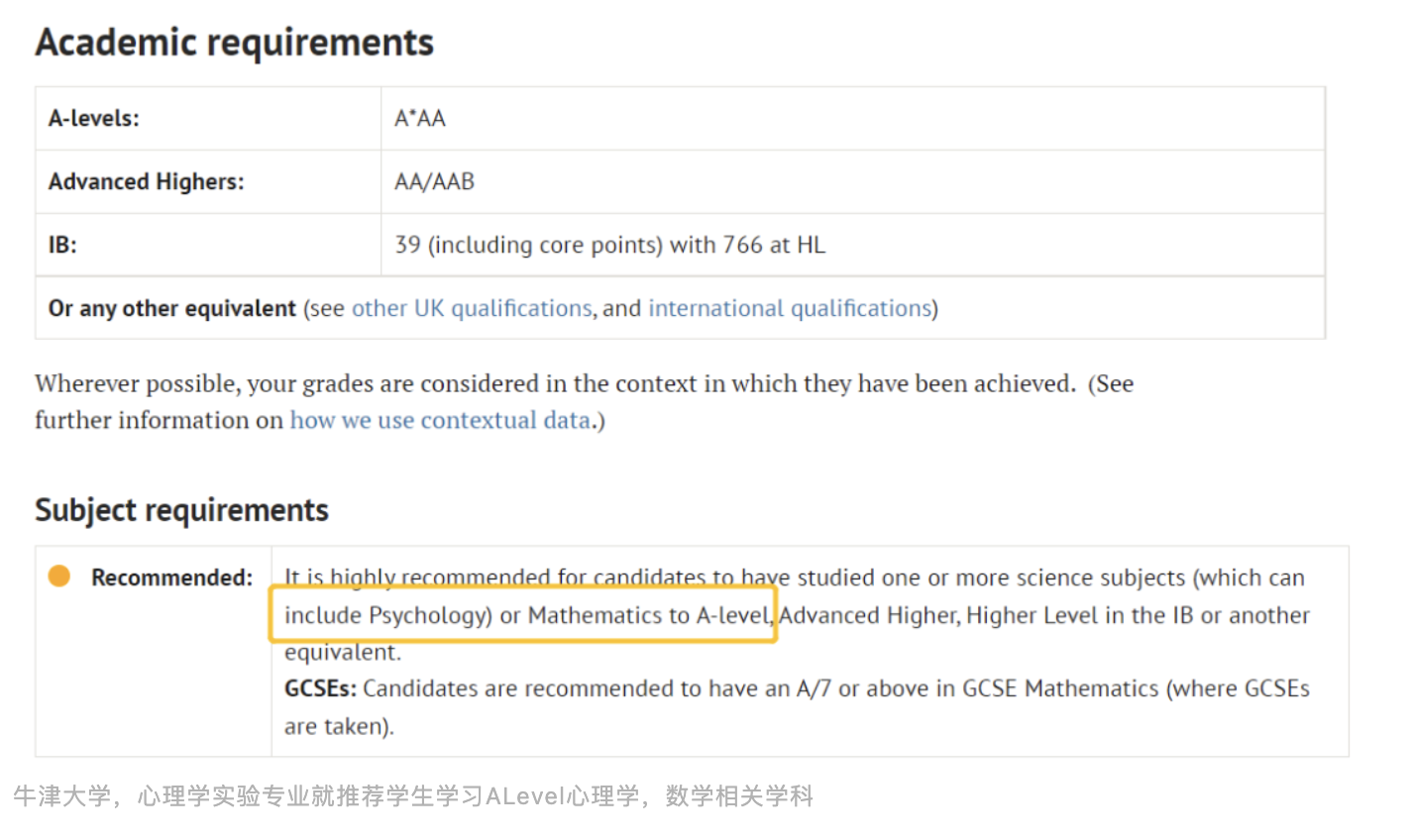The width and height of the screenshot is (1415, 840).
Task: Follow the 'how we use contextual data' link
Action: [x=440, y=420]
